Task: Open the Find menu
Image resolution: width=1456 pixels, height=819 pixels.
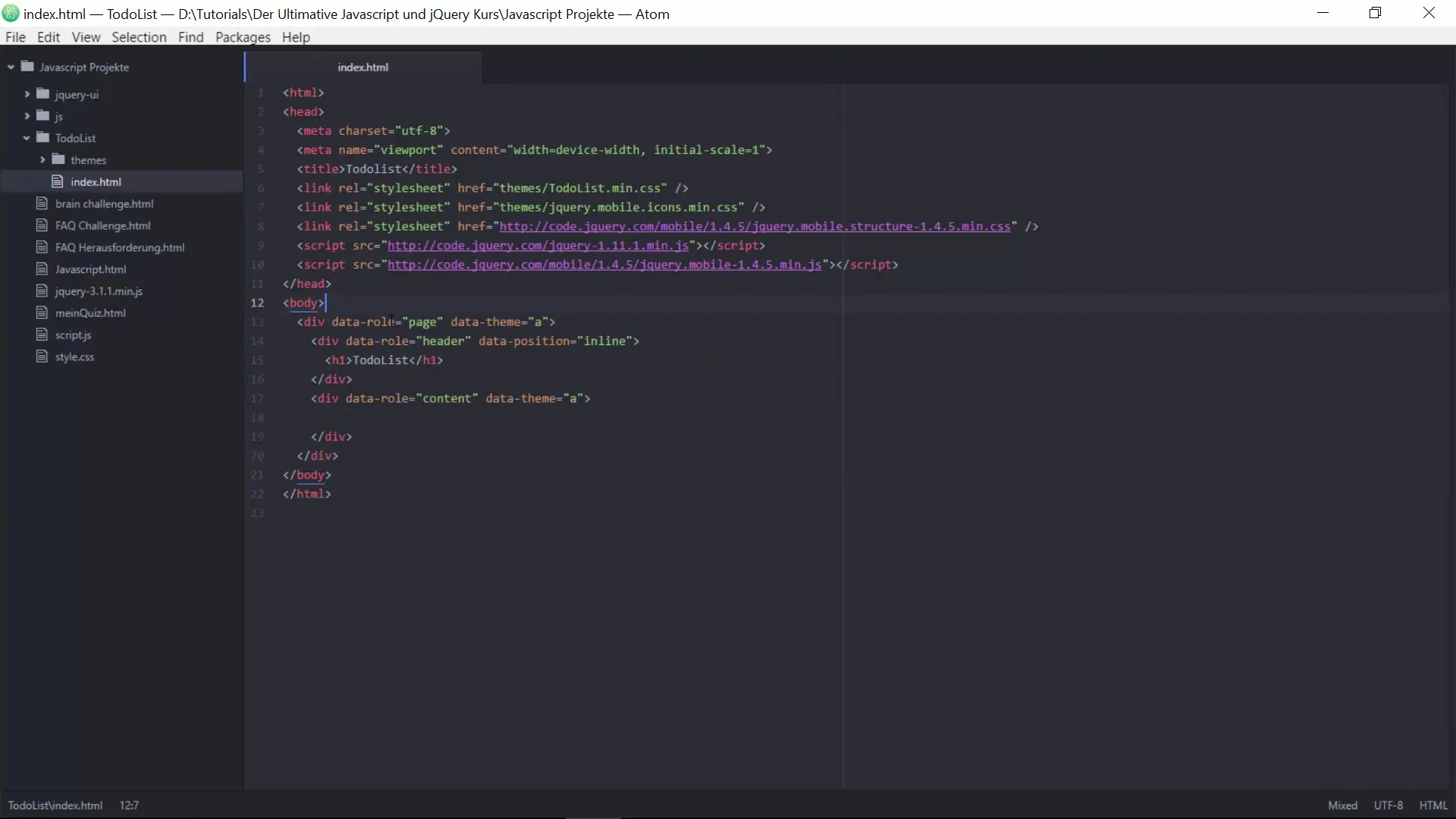Action: (190, 37)
